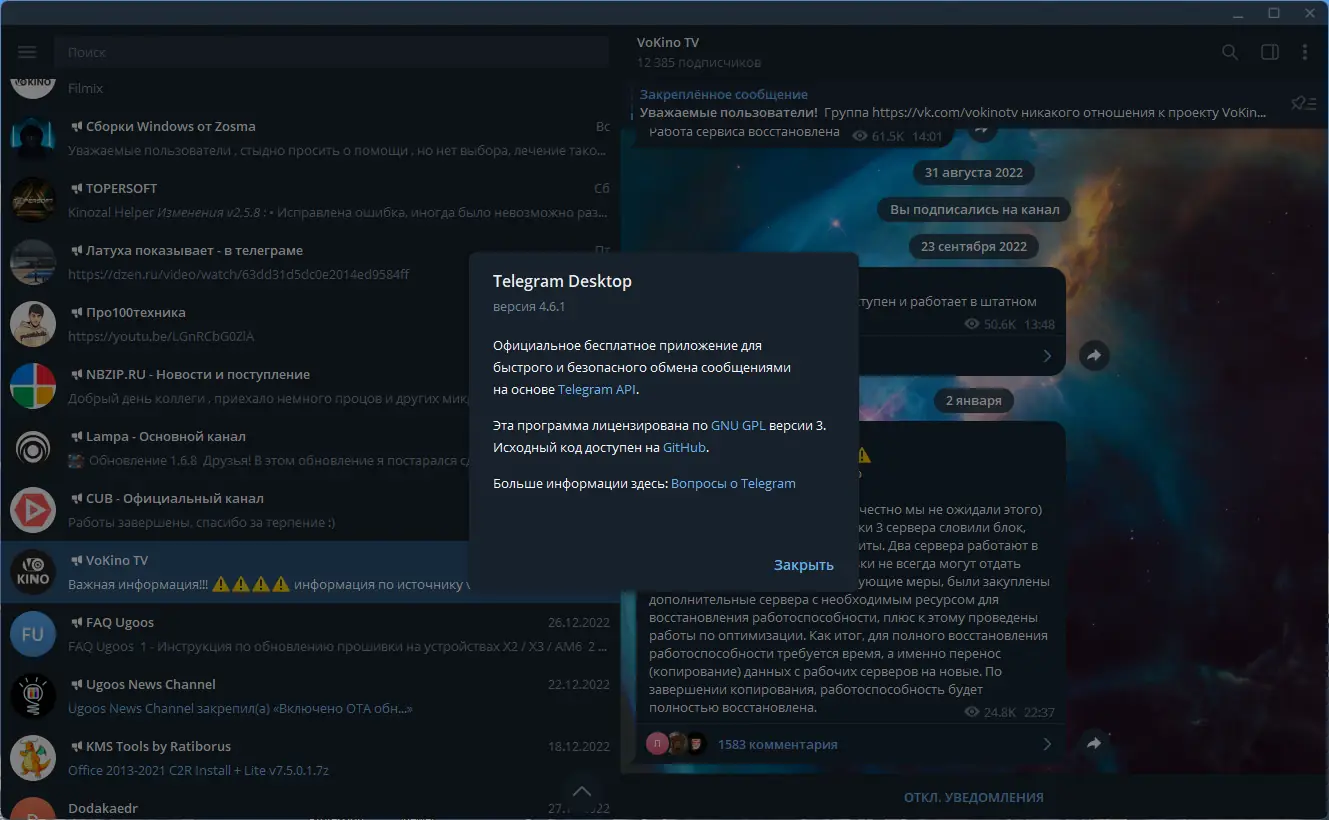Open the TOPERSOFT channel
Image resolution: width=1329 pixels, height=820 pixels.
310,201
